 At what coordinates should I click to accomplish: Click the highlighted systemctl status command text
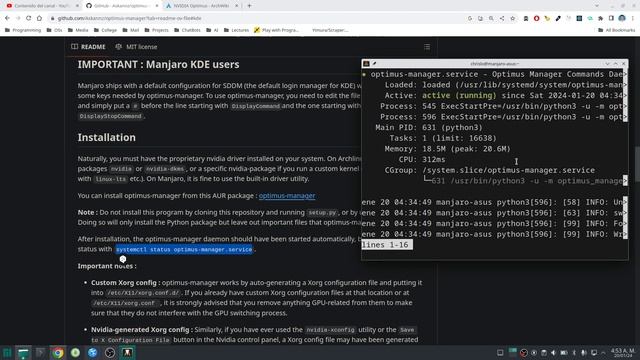pos(184,249)
